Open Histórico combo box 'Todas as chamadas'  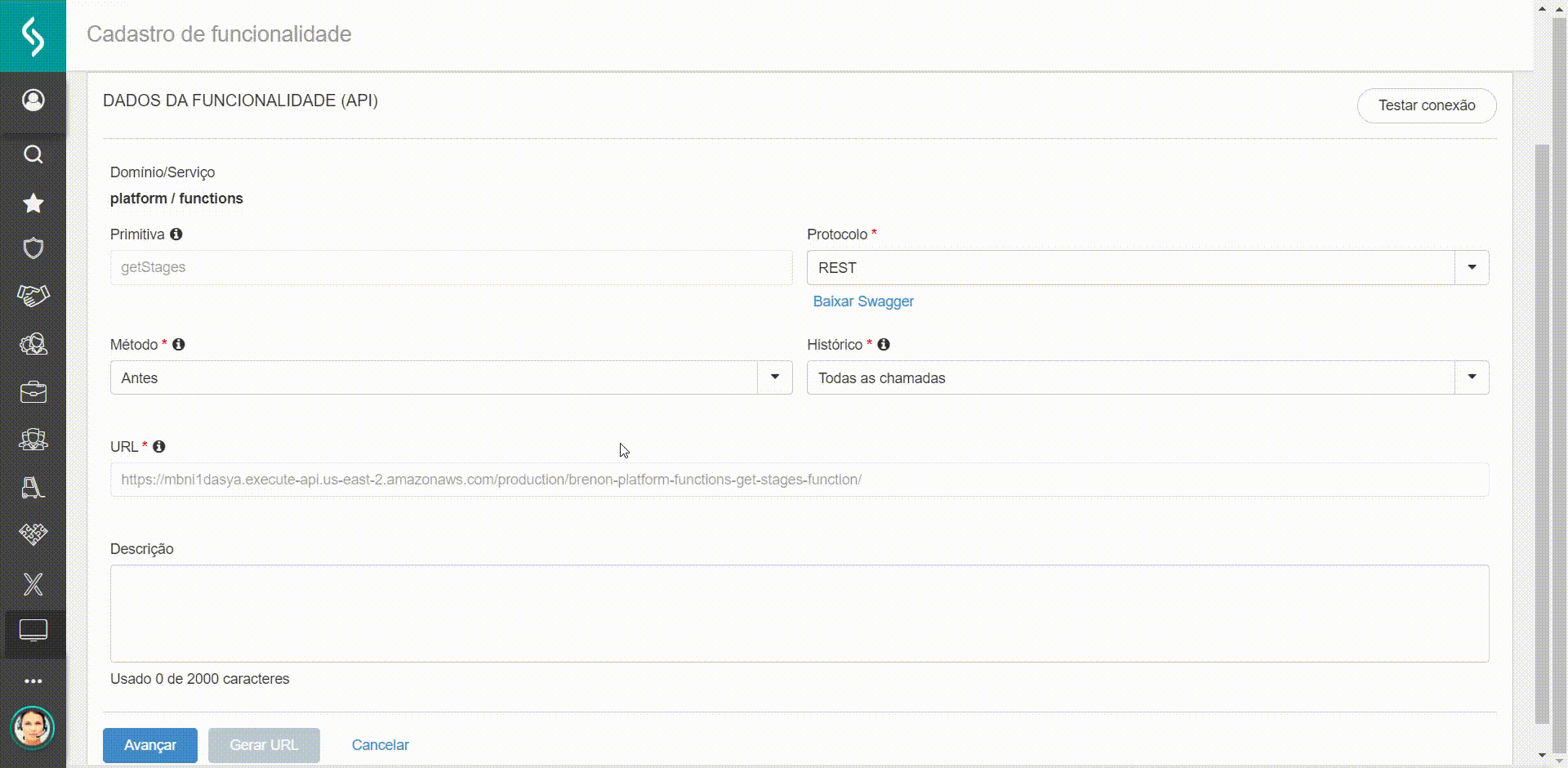click(x=1147, y=377)
